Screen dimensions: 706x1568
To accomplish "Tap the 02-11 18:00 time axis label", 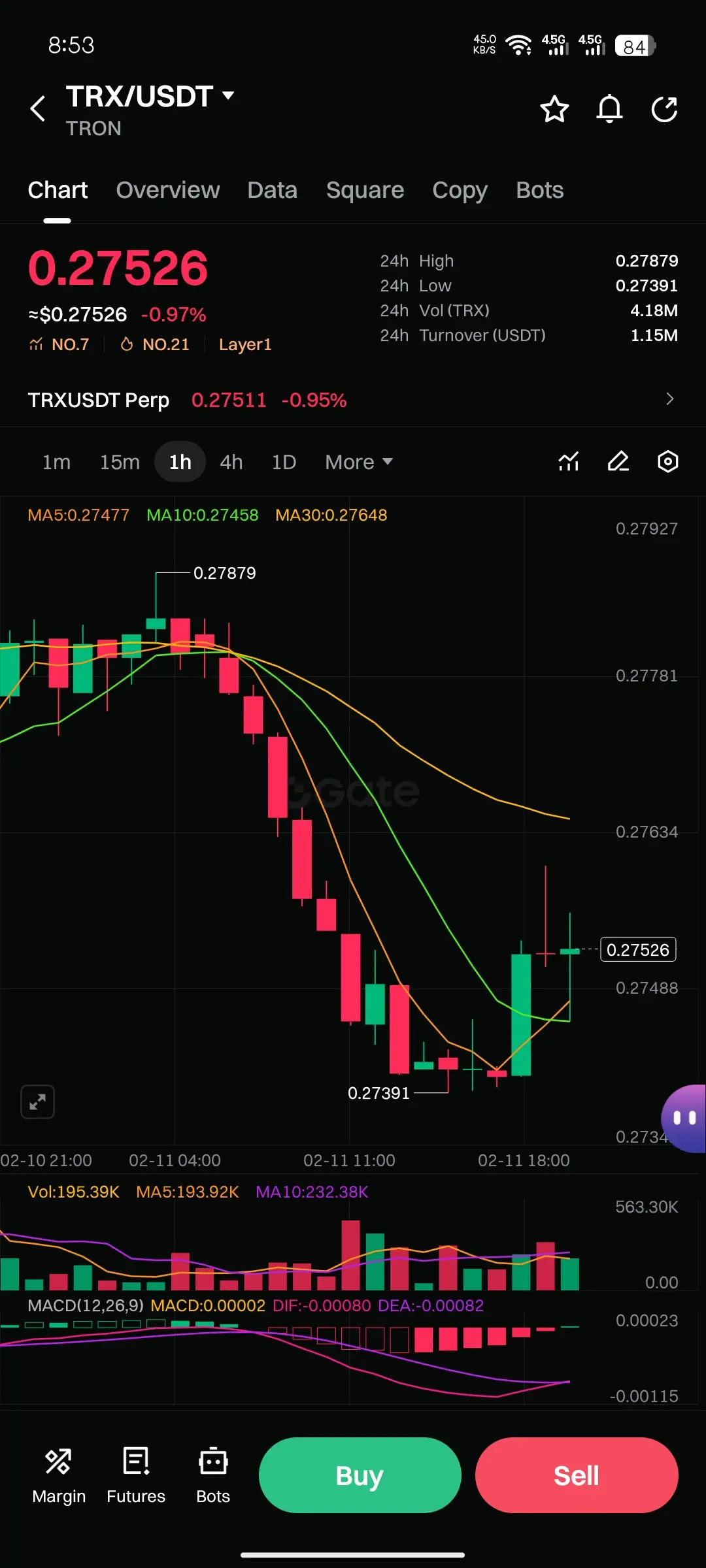I will (x=524, y=1160).
